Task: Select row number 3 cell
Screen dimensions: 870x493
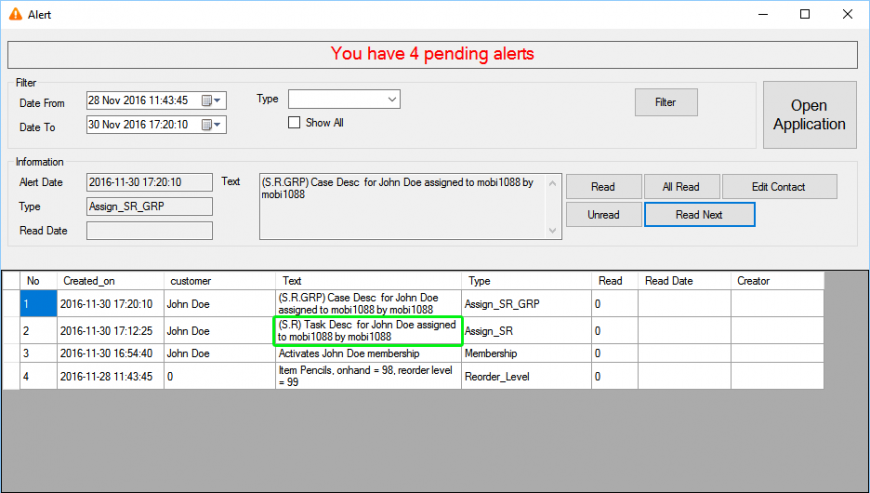Action: click(38, 353)
